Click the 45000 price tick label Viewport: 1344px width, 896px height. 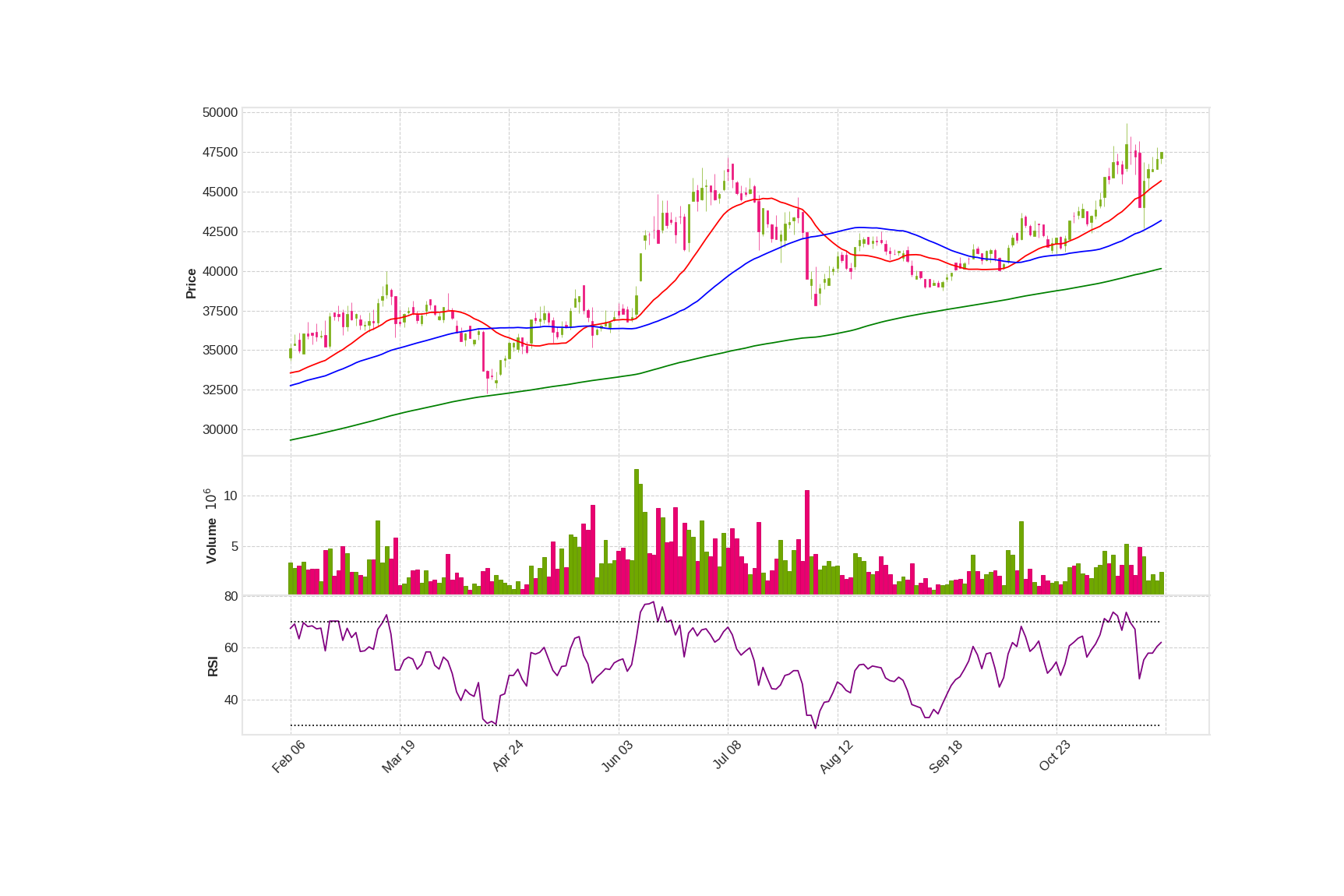tap(220, 192)
